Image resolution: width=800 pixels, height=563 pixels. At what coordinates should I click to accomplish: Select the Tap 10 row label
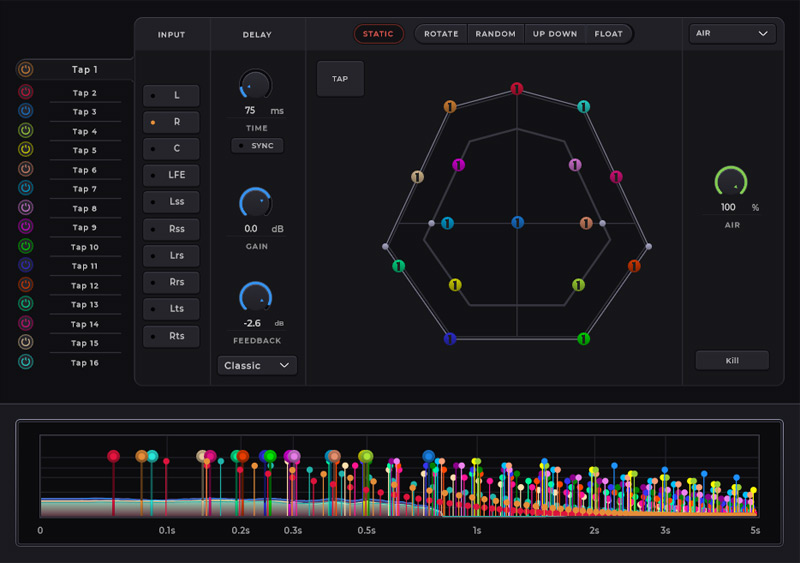click(85, 247)
